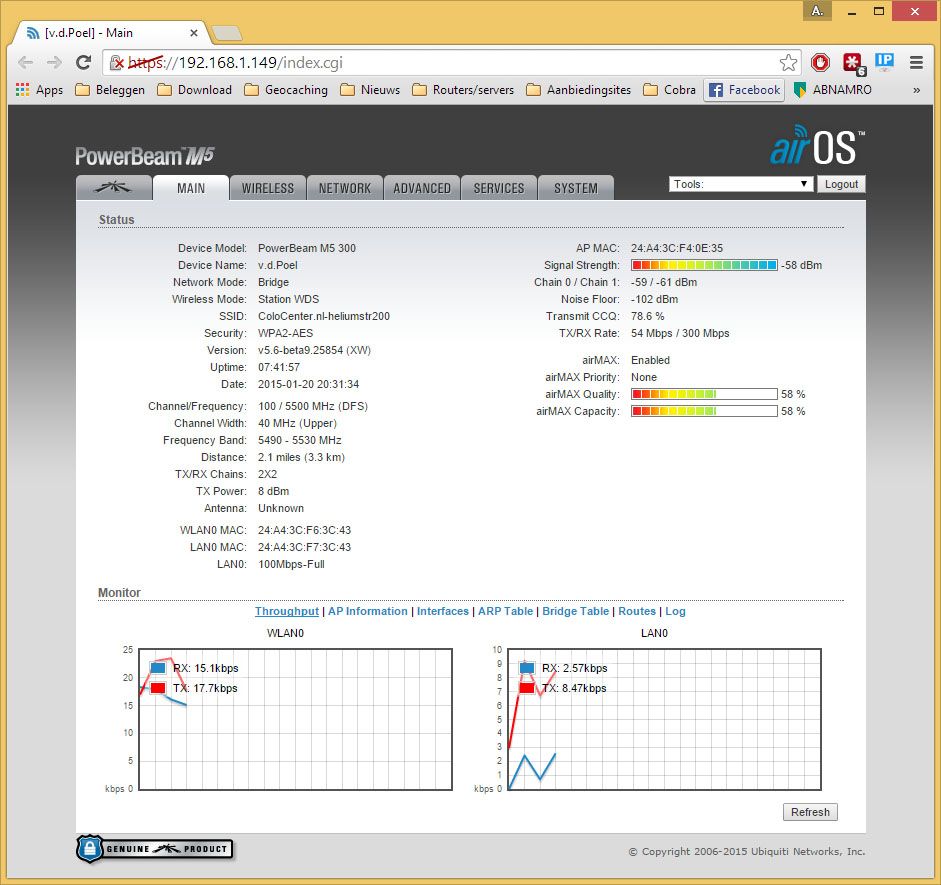Click the red asterisk extension icon
This screenshot has height=885, width=941.
852,62
